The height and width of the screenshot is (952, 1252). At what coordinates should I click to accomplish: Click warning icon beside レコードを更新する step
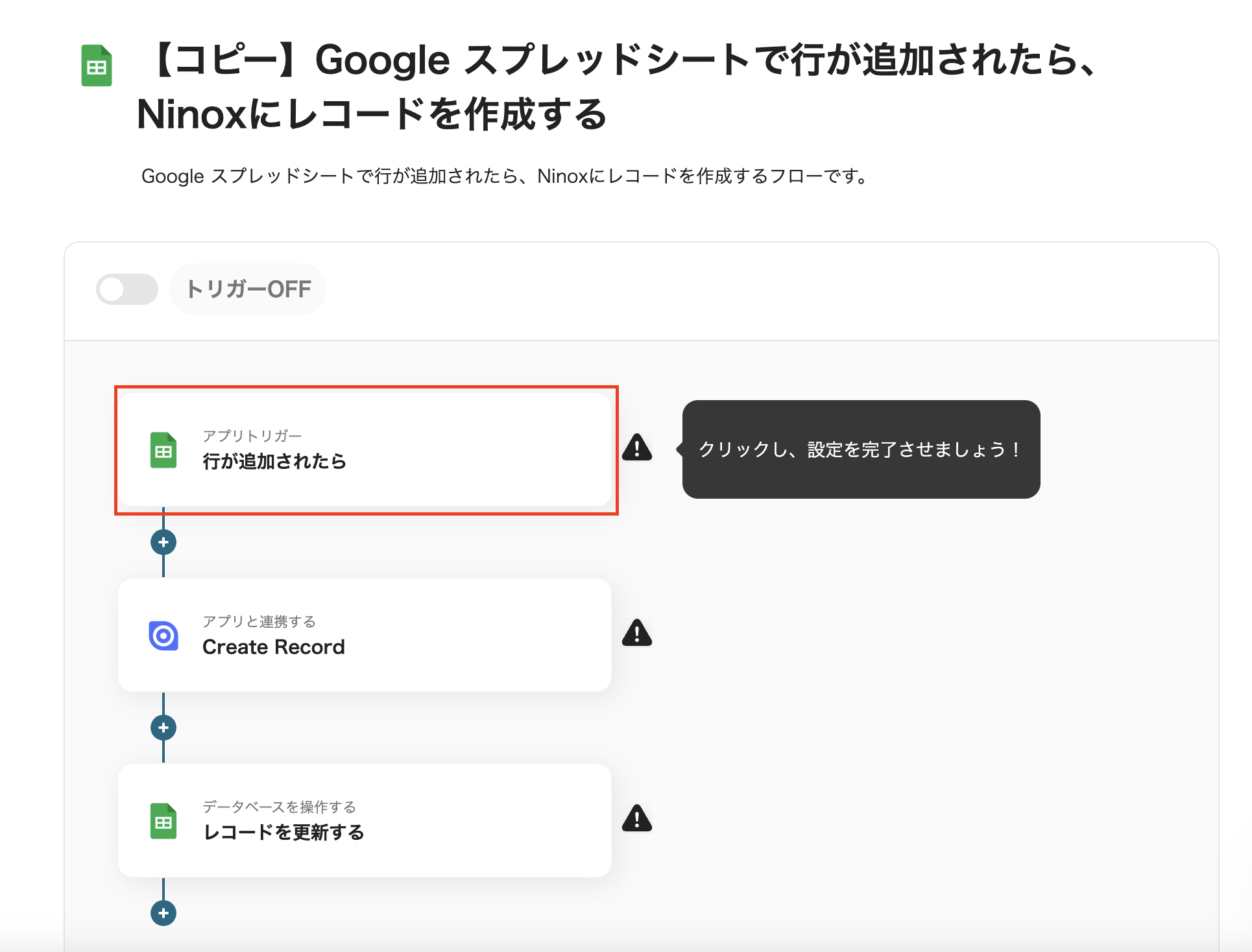click(637, 819)
